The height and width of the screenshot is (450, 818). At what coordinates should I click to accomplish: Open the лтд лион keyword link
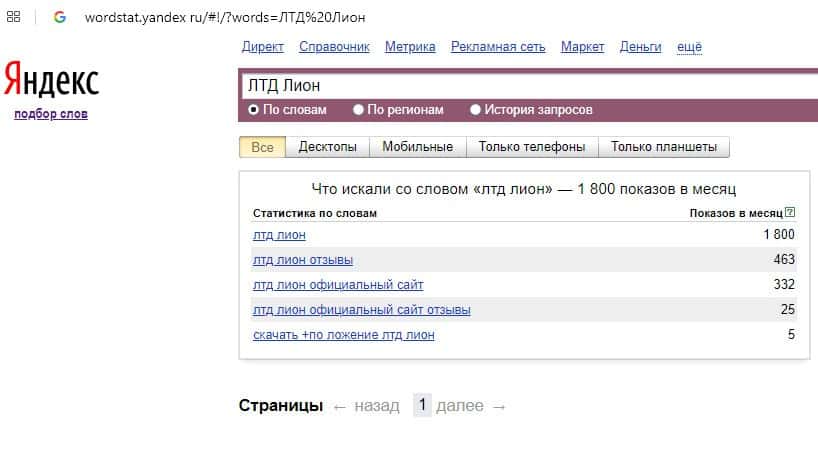coord(279,235)
